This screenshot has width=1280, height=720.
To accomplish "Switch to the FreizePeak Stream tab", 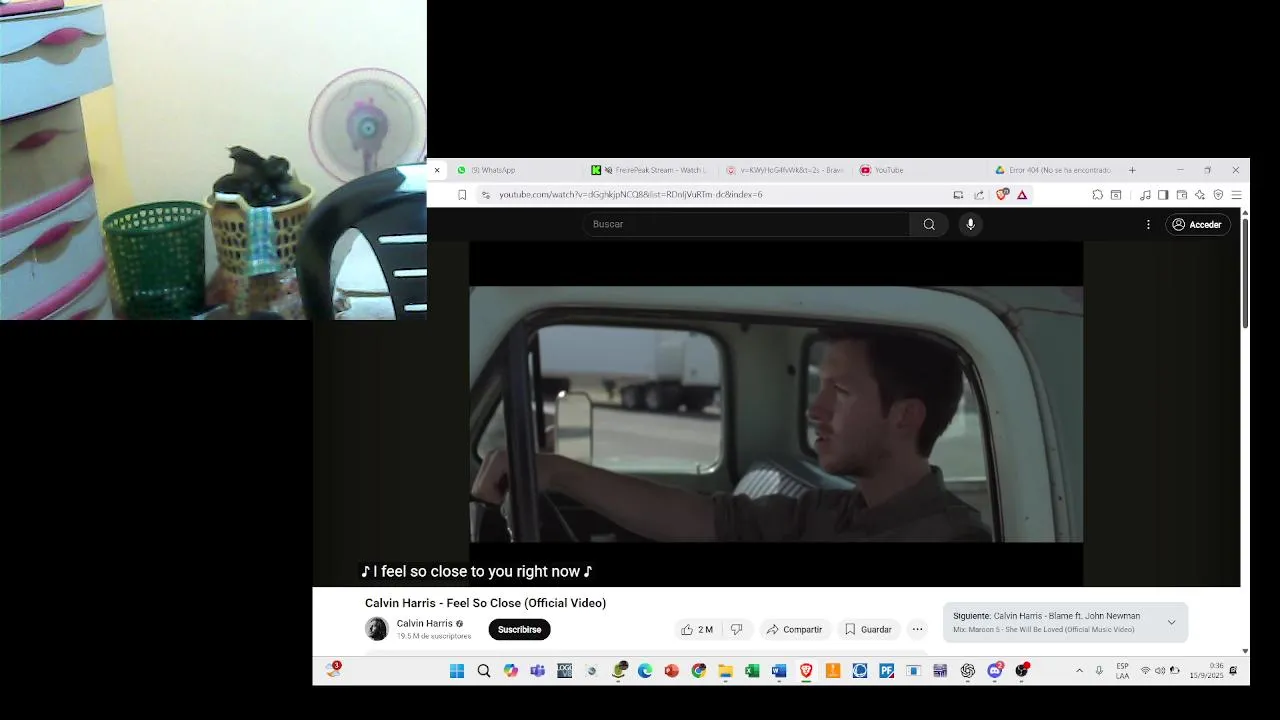I will (650, 170).
